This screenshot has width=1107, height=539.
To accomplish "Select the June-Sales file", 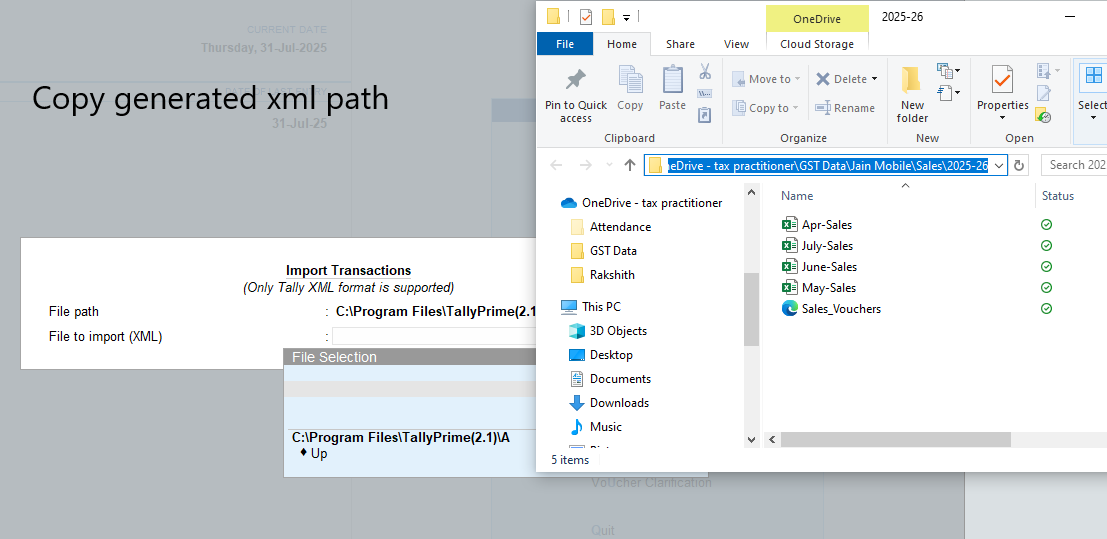I will click(x=819, y=267).
